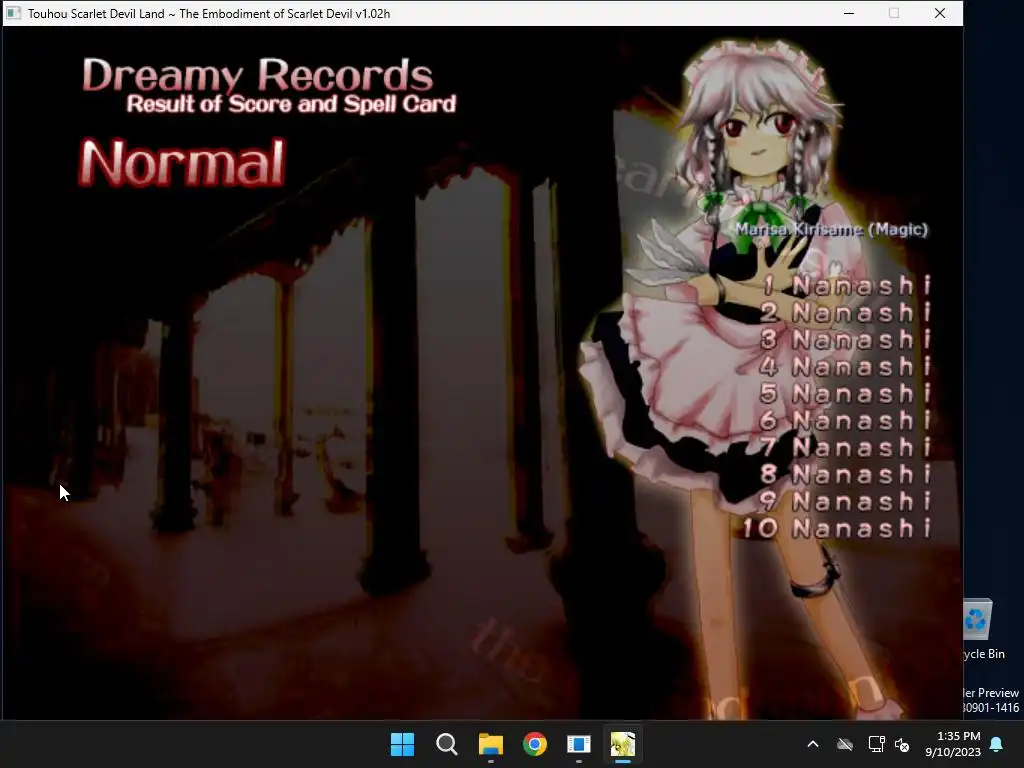1024x768 pixels.
Task: Show hidden system tray icons
Action: [x=813, y=744]
